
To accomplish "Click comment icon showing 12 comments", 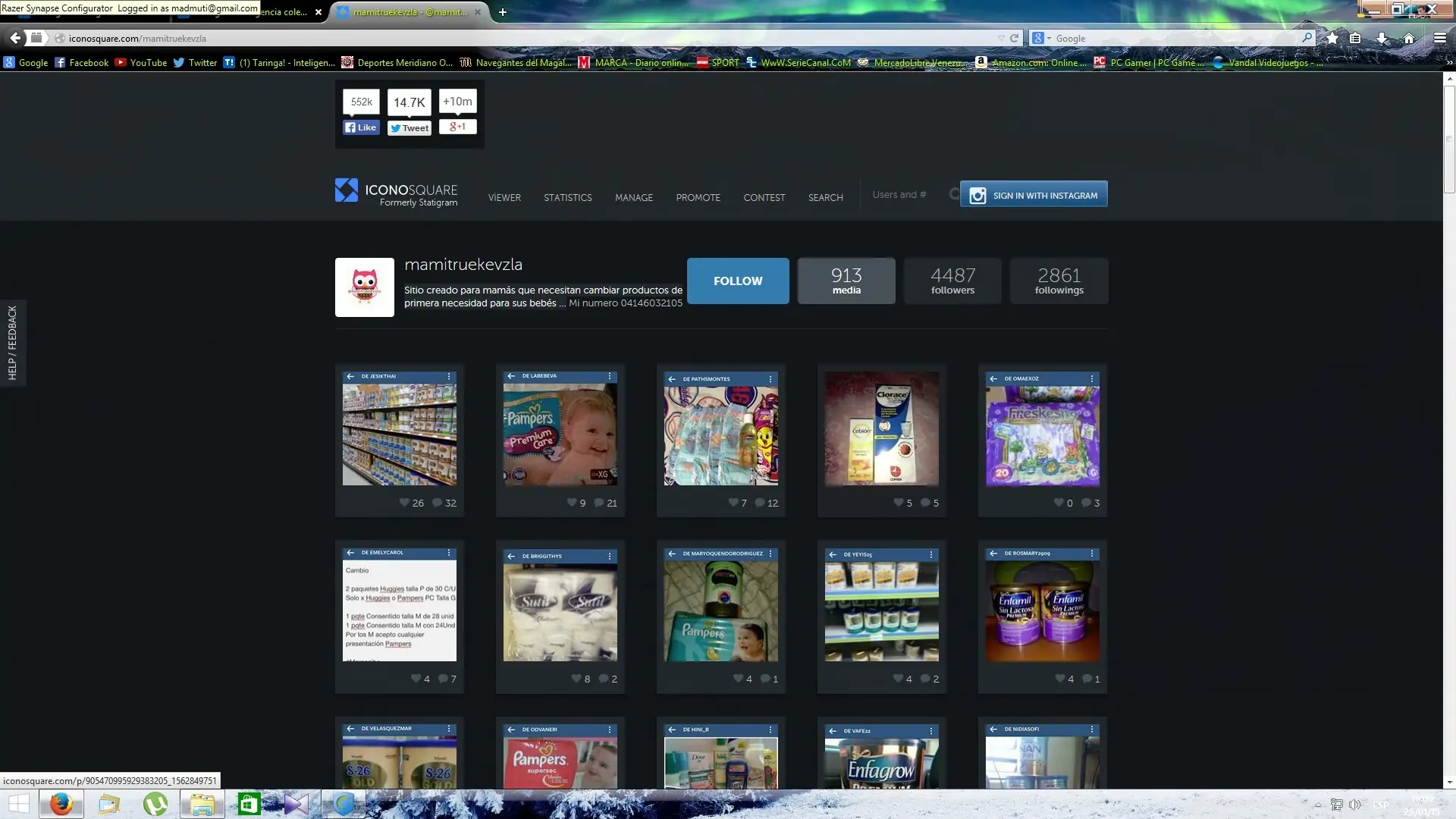I will pos(760,502).
